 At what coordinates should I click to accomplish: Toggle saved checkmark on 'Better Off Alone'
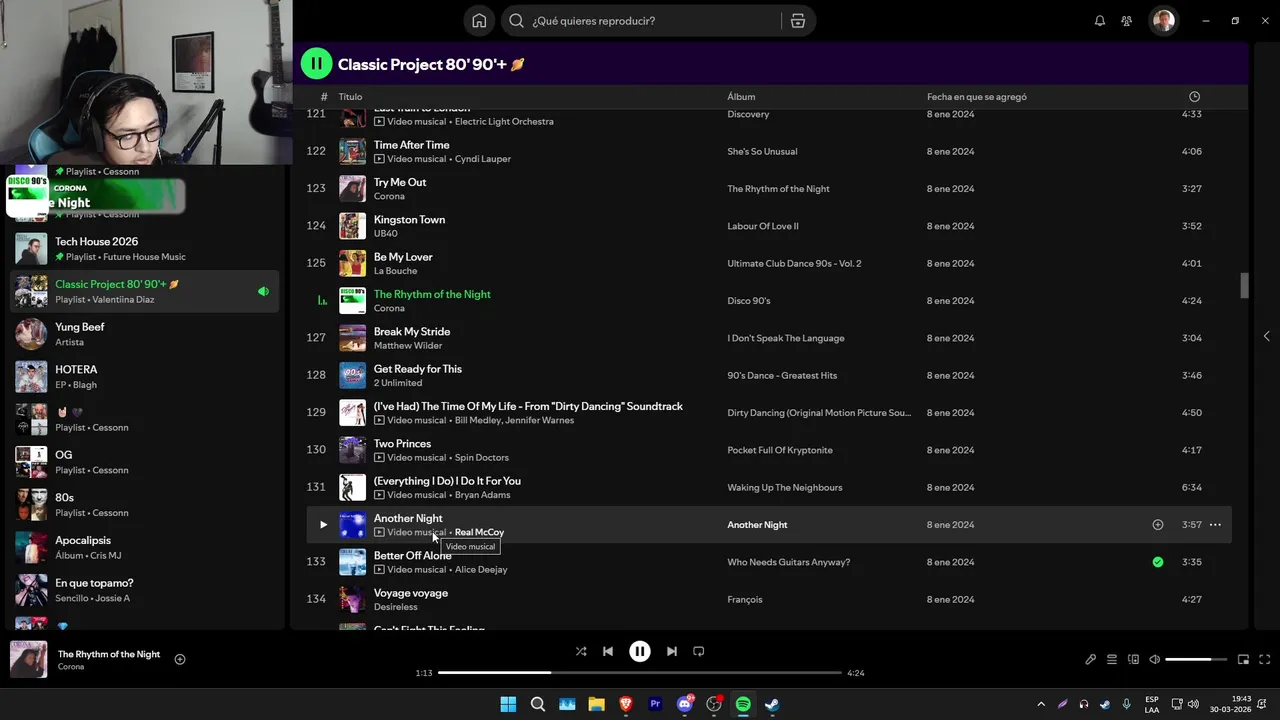coord(1158,562)
